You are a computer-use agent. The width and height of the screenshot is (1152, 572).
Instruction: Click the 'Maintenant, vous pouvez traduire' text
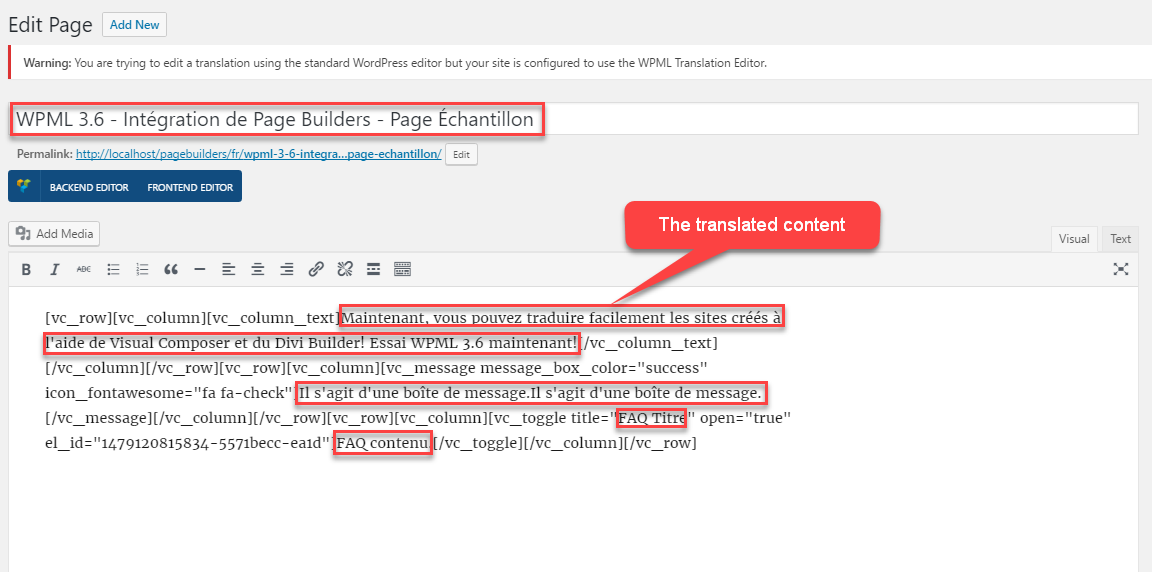[464, 318]
